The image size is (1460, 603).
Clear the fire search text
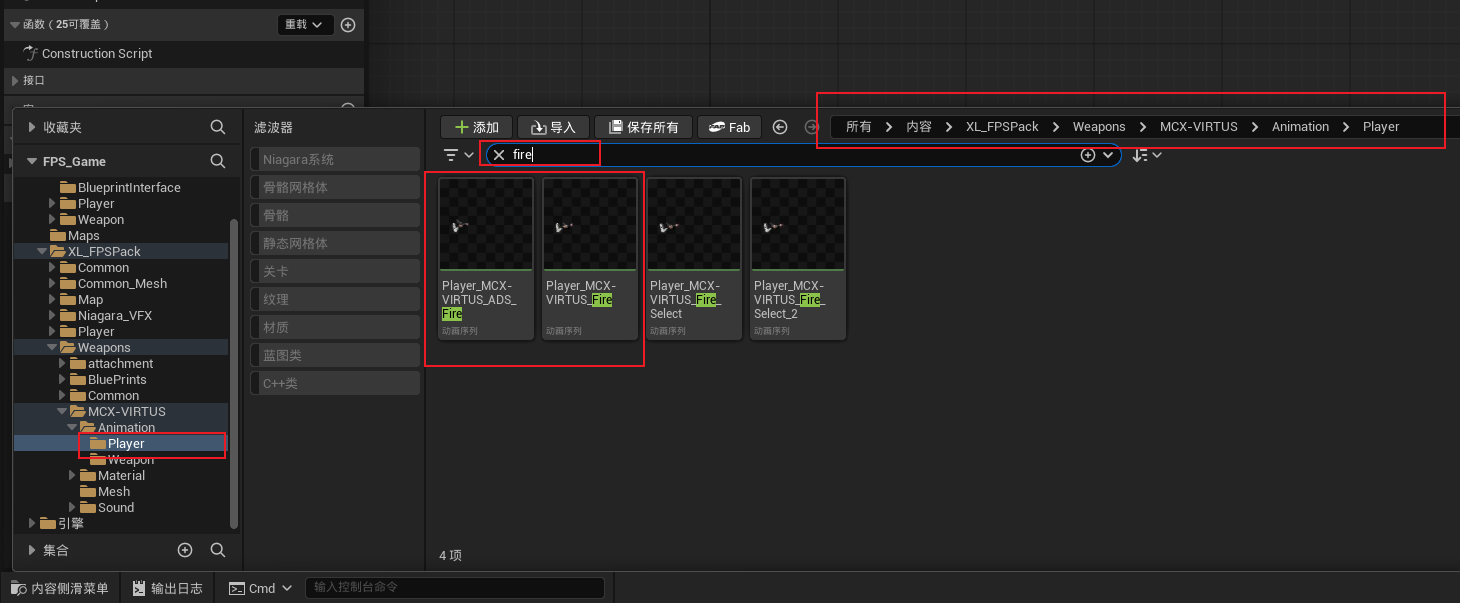tap(499, 155)
